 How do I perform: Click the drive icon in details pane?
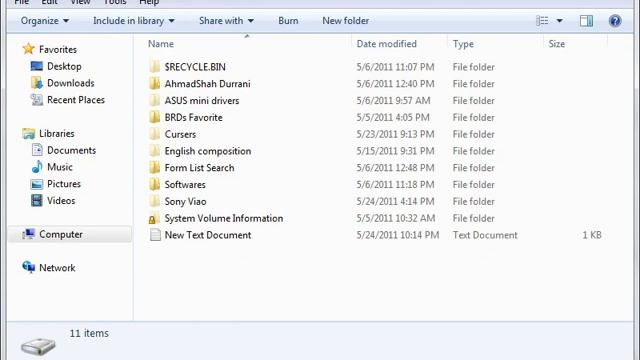38,346
